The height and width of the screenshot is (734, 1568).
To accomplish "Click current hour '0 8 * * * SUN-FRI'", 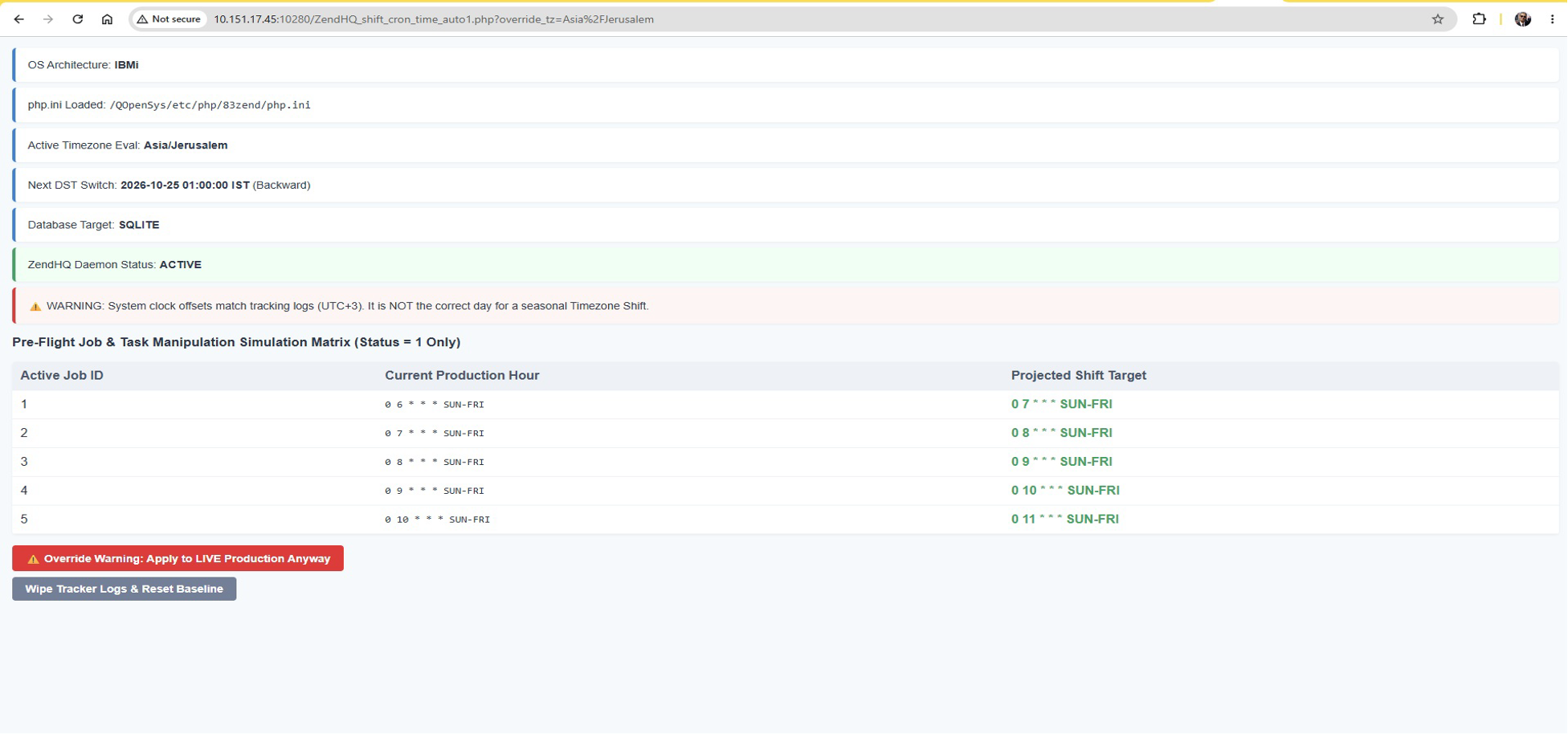I will [435, 463].
